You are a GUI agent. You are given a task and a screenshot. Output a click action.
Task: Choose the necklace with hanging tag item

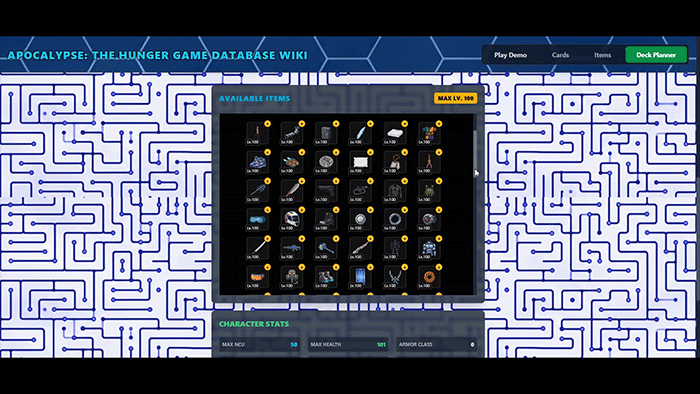click(395, 162)
